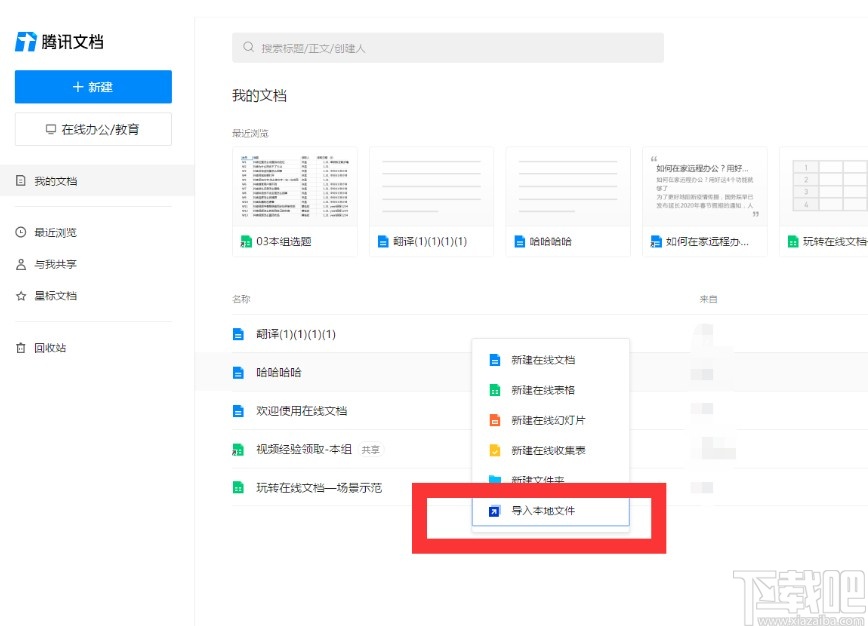The image size is (868, 626).
Task: Click the 在线办公/教育 button
Action: [92, 129]
